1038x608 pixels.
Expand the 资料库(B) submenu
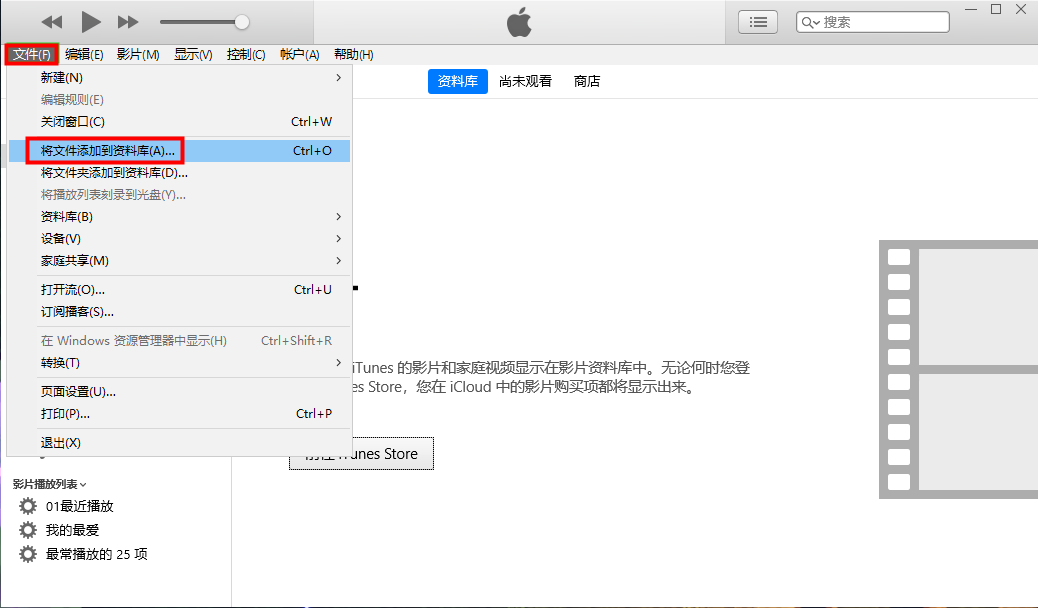[179, 217]
